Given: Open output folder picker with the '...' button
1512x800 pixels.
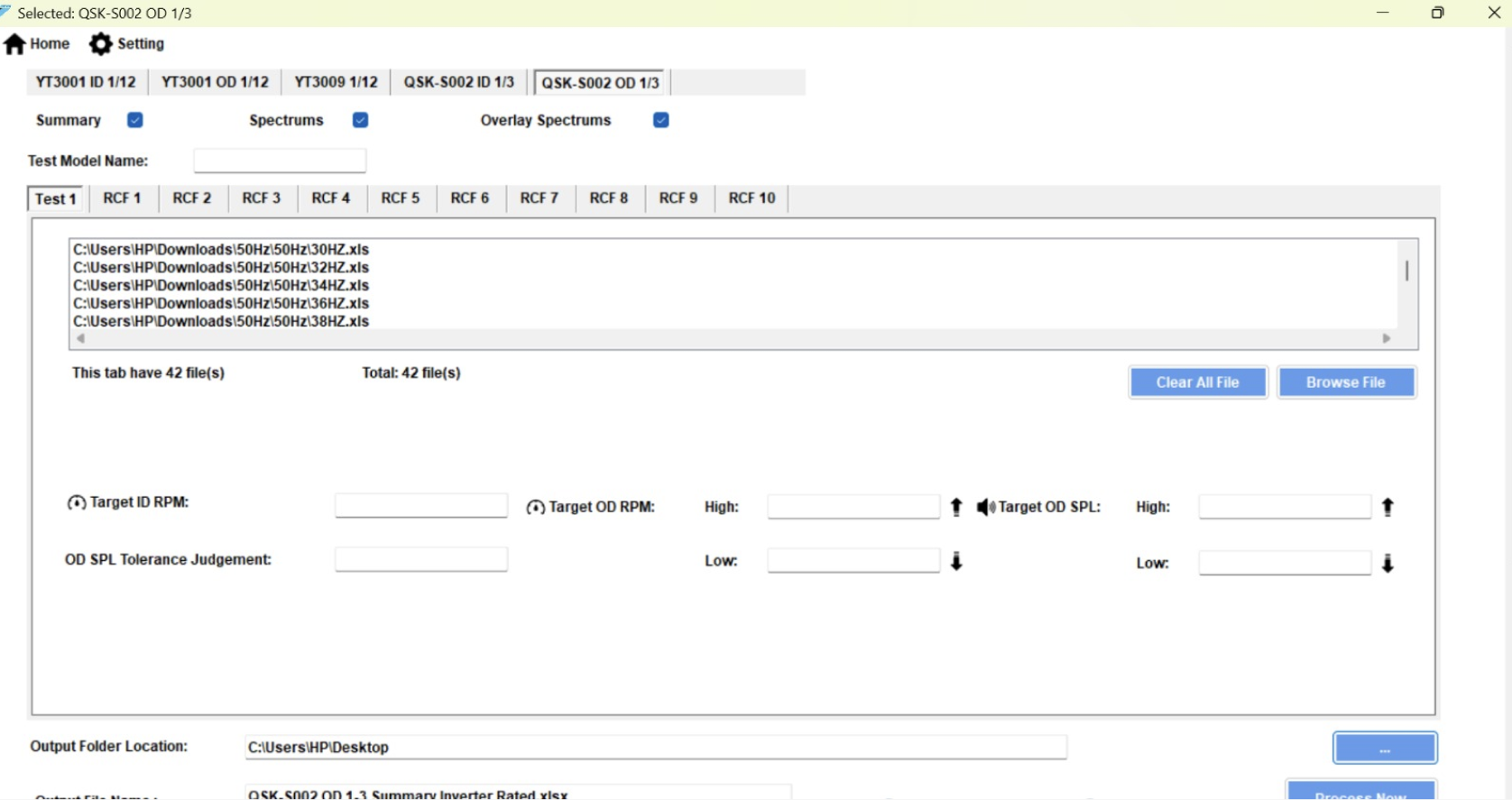Looking at the screenshot, I should 1384,748.
